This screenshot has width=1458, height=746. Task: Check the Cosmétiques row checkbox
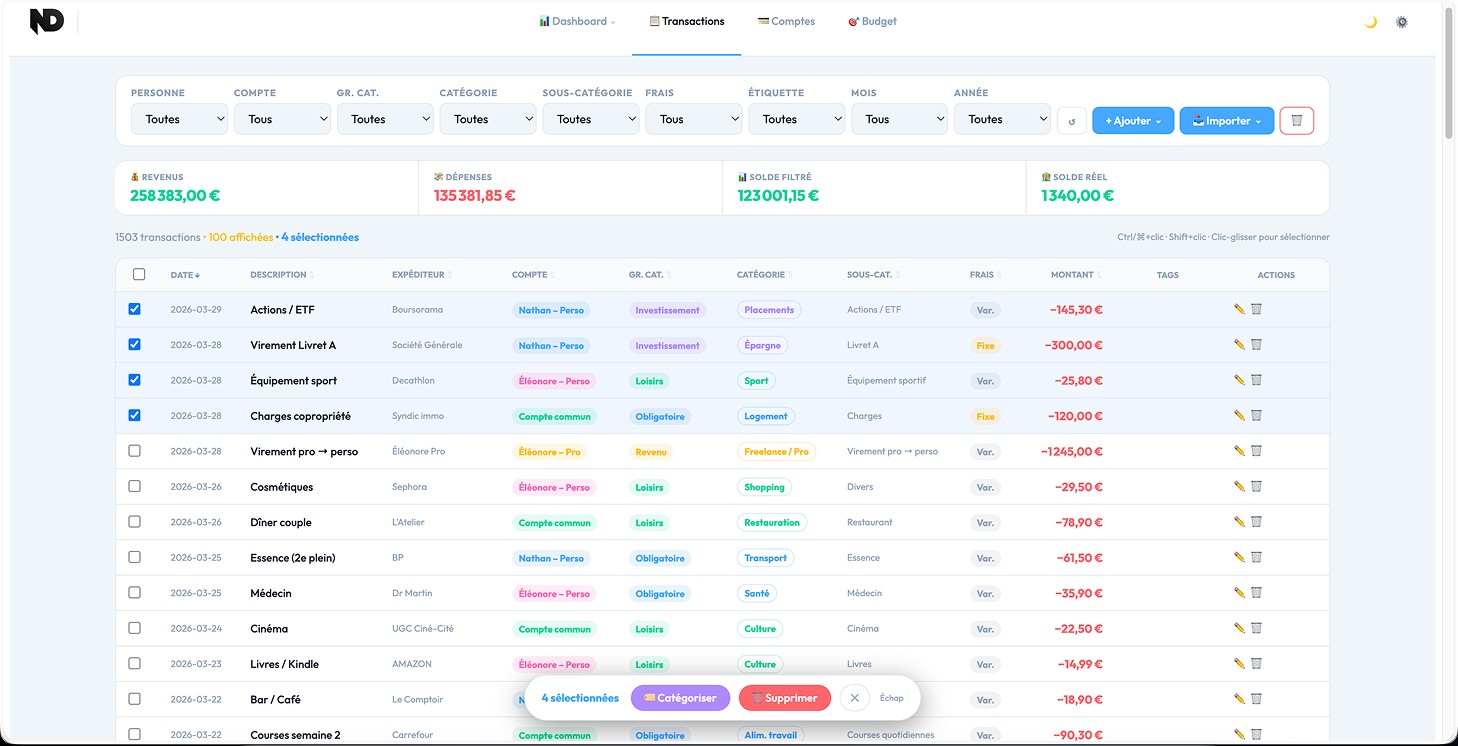pos(135,486)
